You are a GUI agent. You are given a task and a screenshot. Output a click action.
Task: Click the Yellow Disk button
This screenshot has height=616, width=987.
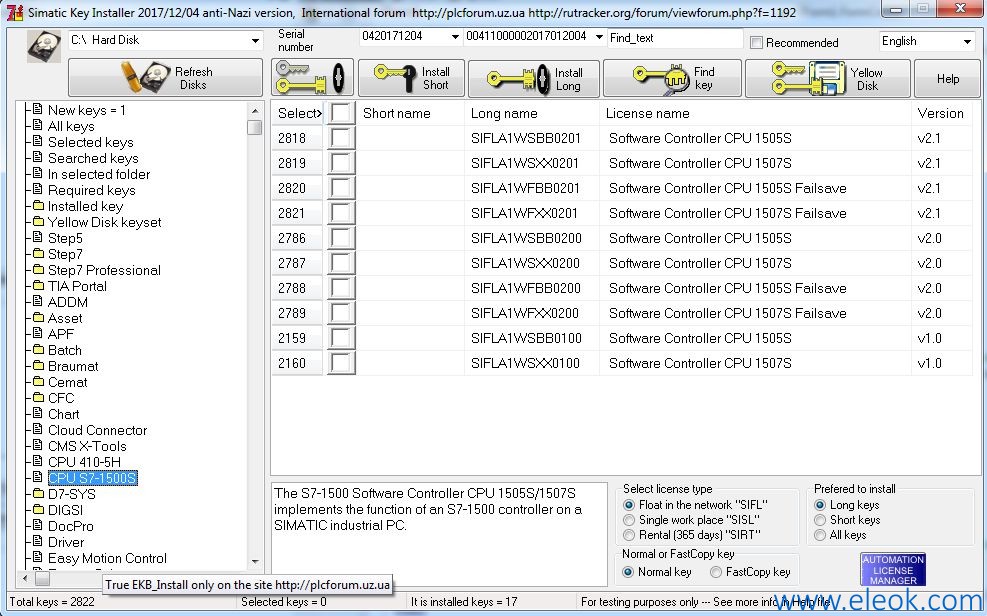pos(828,78)
